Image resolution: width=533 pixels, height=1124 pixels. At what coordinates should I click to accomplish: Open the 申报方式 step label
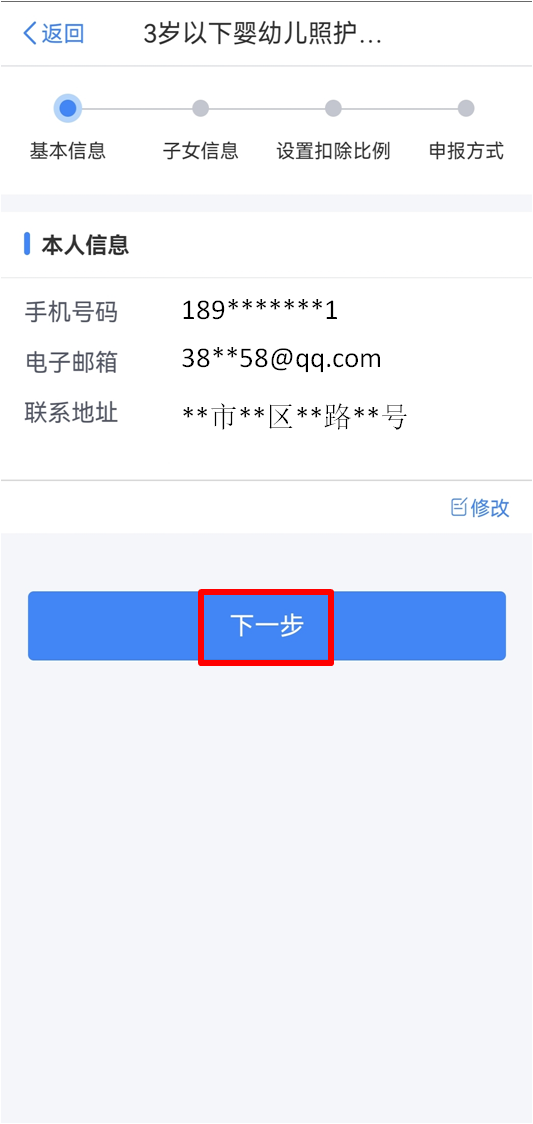(466, 151)
